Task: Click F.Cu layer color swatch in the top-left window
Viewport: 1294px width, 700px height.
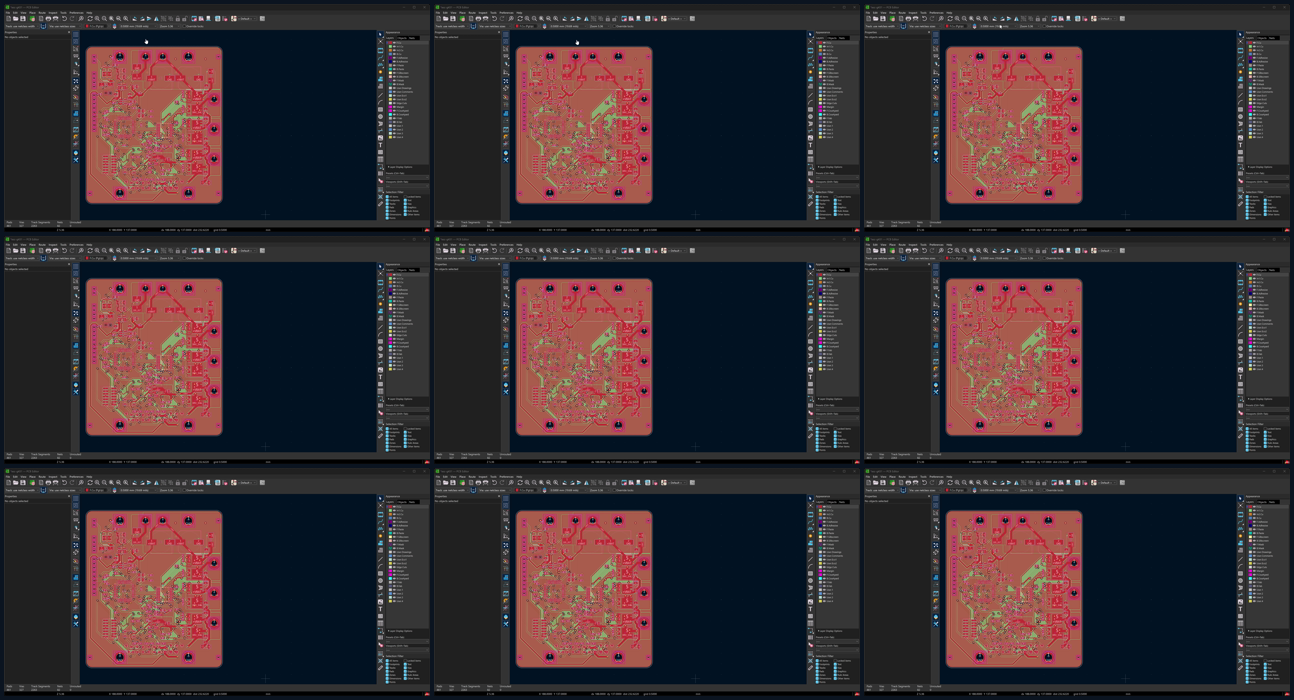Action: pos(390,43)
